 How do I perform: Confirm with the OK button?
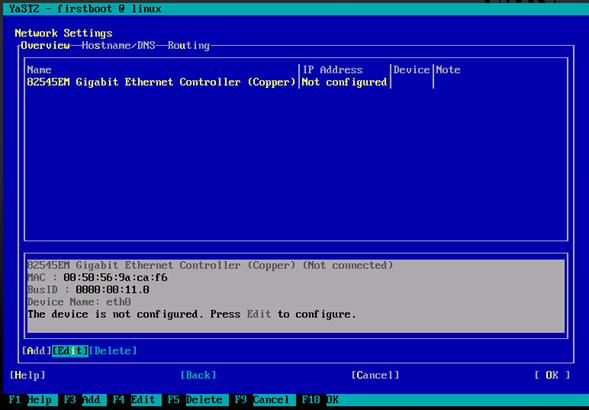point(552,375)
